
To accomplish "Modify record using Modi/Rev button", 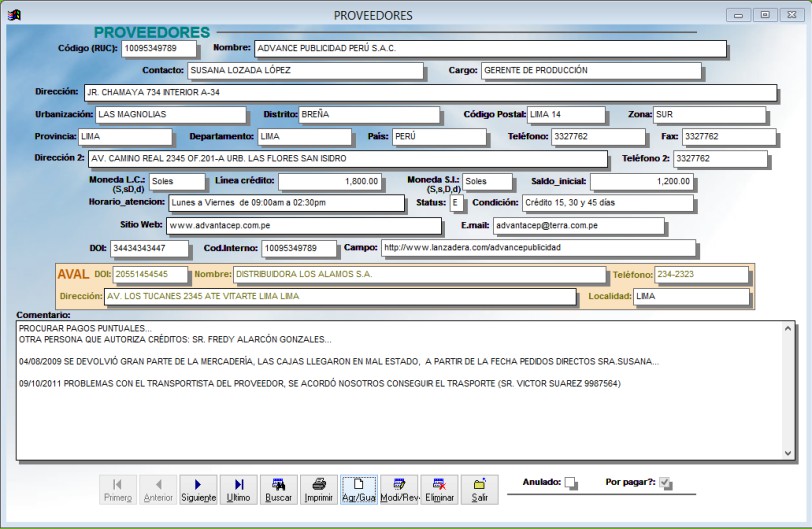I will [x=399, y=490].
